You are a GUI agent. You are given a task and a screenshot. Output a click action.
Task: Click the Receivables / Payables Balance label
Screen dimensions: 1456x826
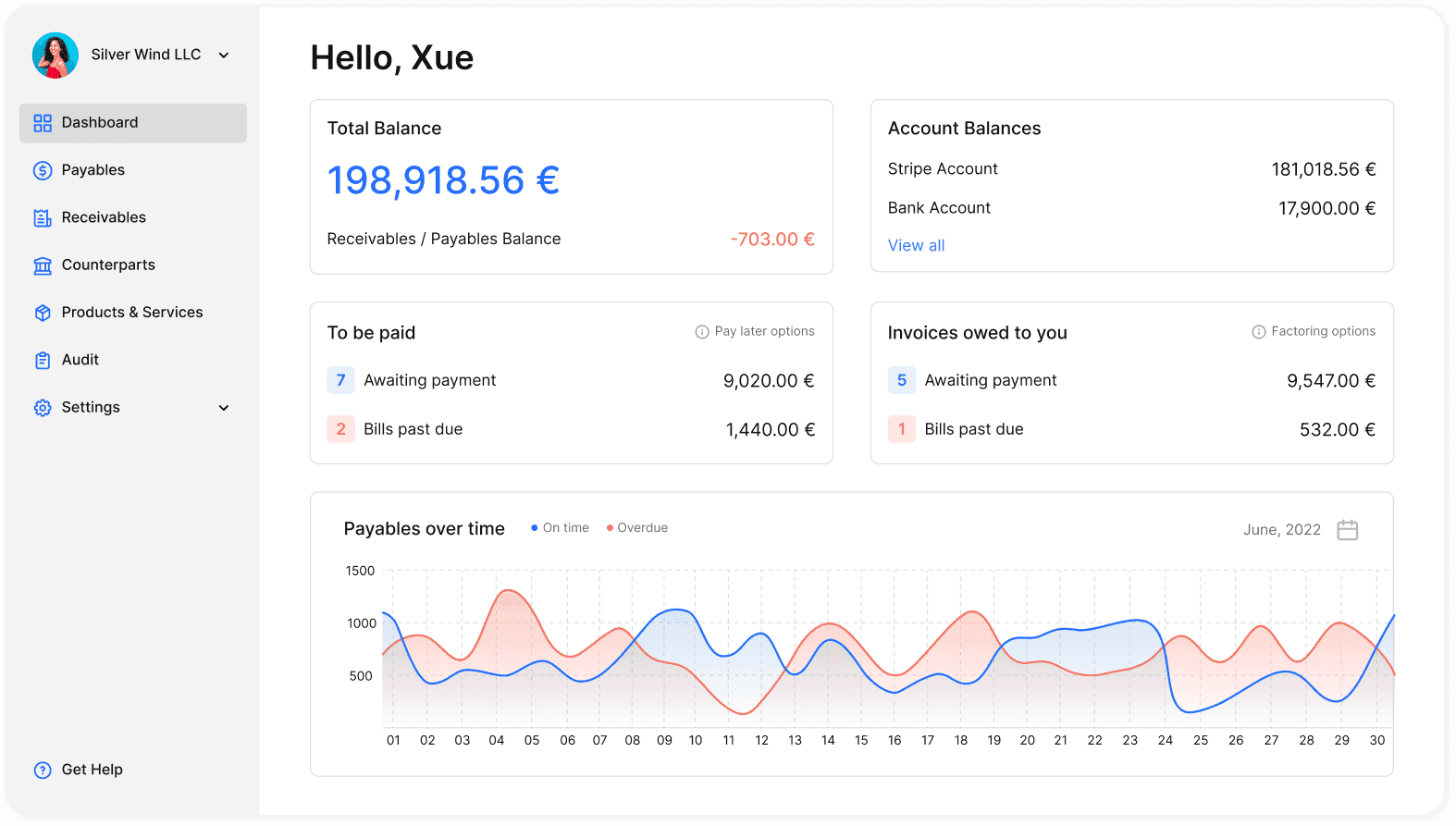point(444,239)
